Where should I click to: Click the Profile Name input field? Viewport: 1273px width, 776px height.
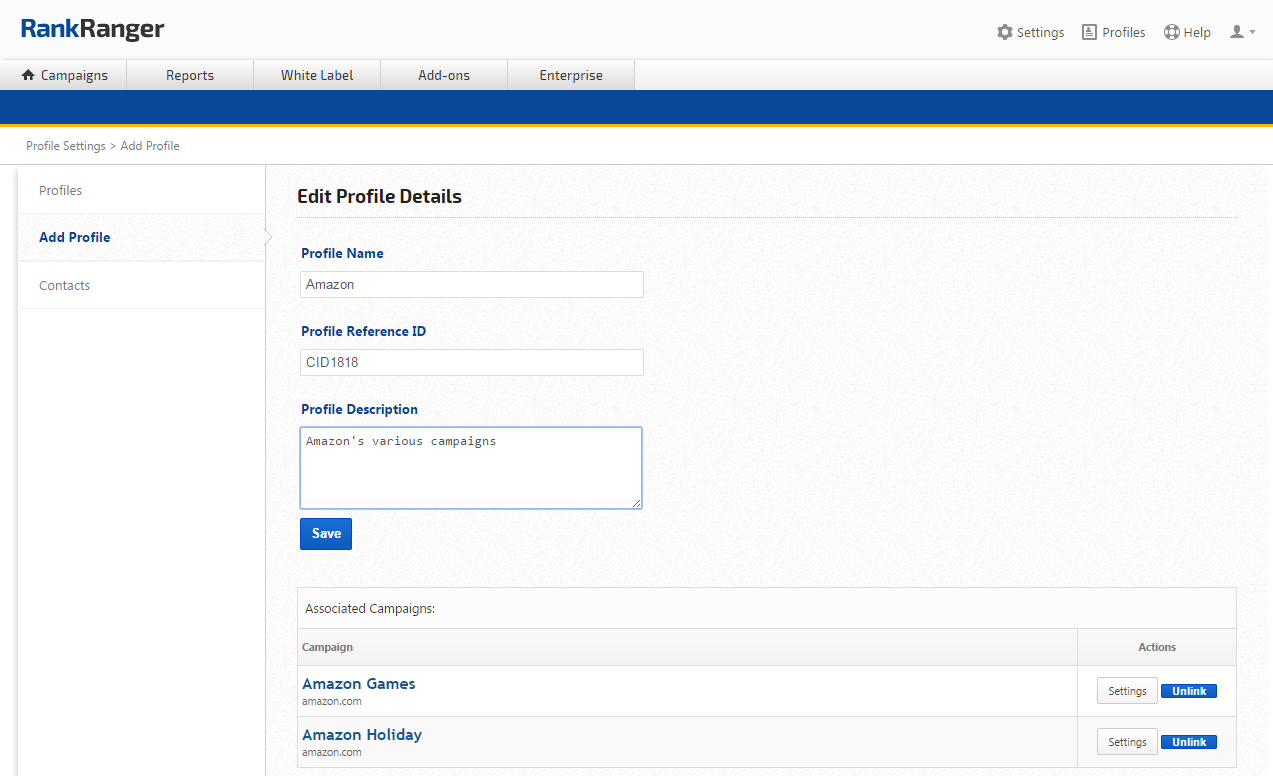pyautogui.click(x=472, y=284)
